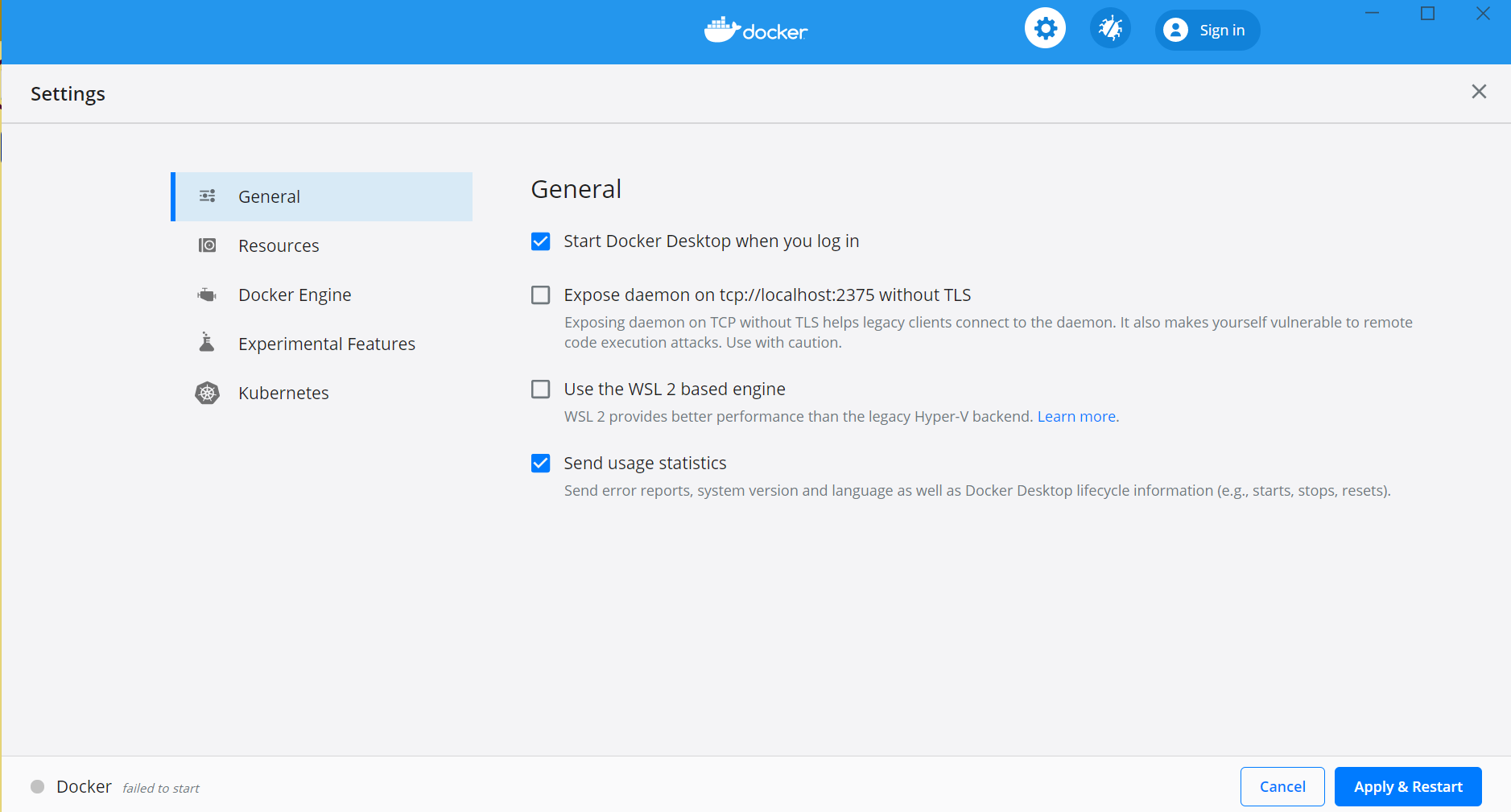The image size is (1511, 812).
Task: Click the gray Docker status indicator dot
Action: click(x=38, y=786)
